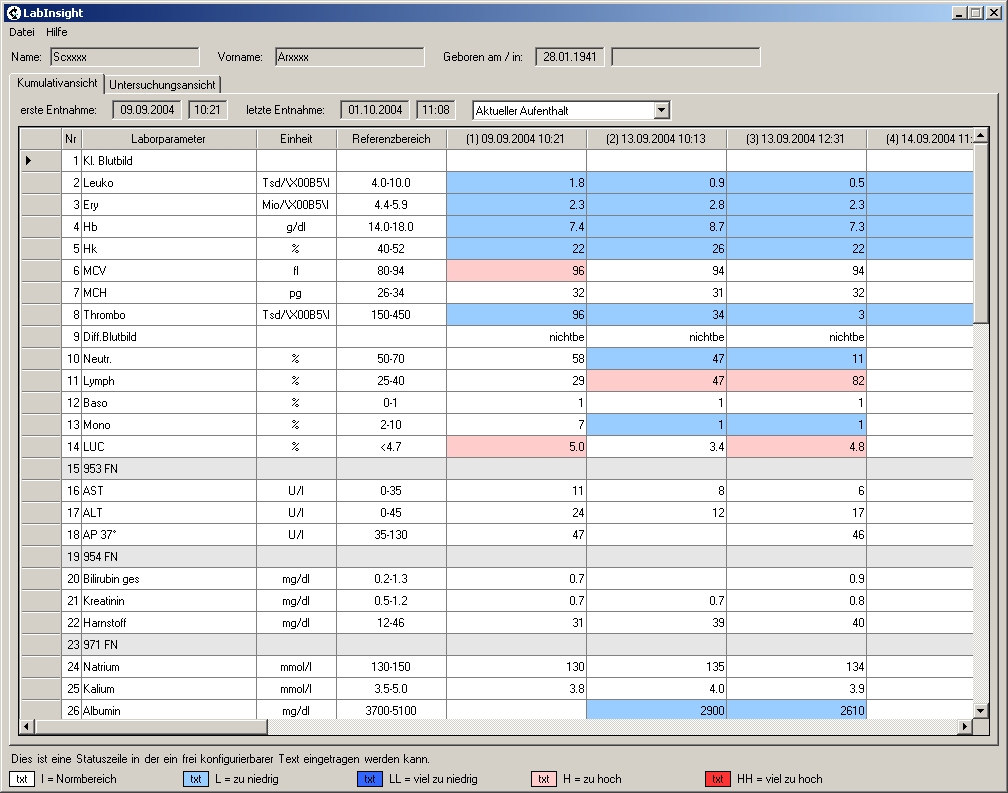The height and width of the screenshot is (793, 1008).
Task: Click Leuko value 1.8
Action: 516,183
